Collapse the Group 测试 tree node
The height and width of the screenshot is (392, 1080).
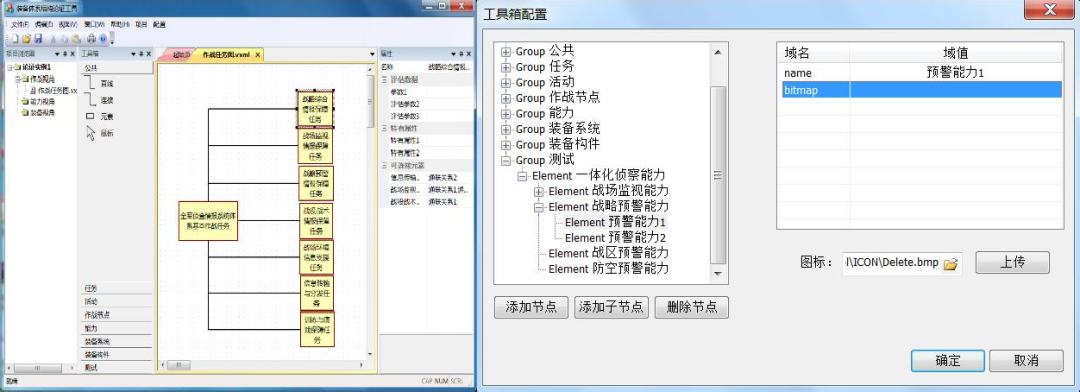(x=506, y=161)
